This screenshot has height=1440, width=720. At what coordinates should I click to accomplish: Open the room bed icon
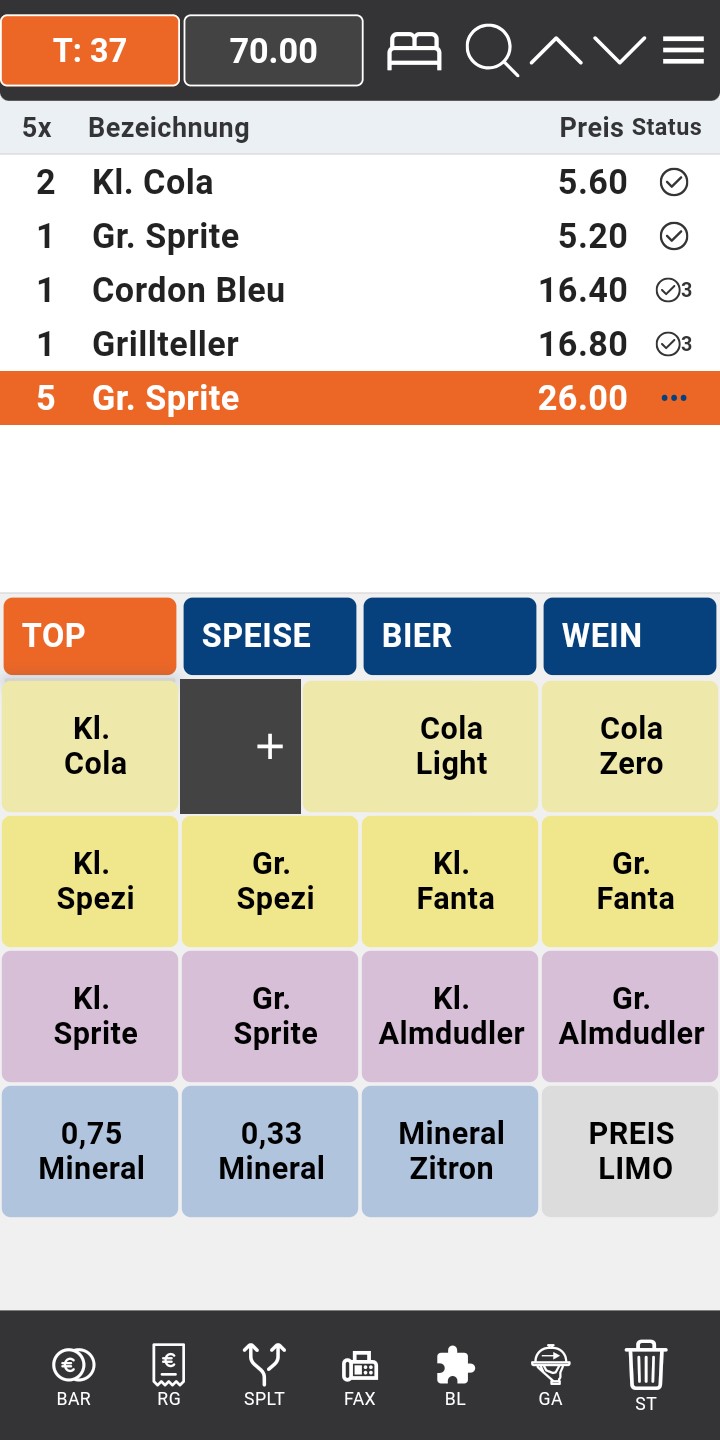pyautogui.click(x=414, y=51)
